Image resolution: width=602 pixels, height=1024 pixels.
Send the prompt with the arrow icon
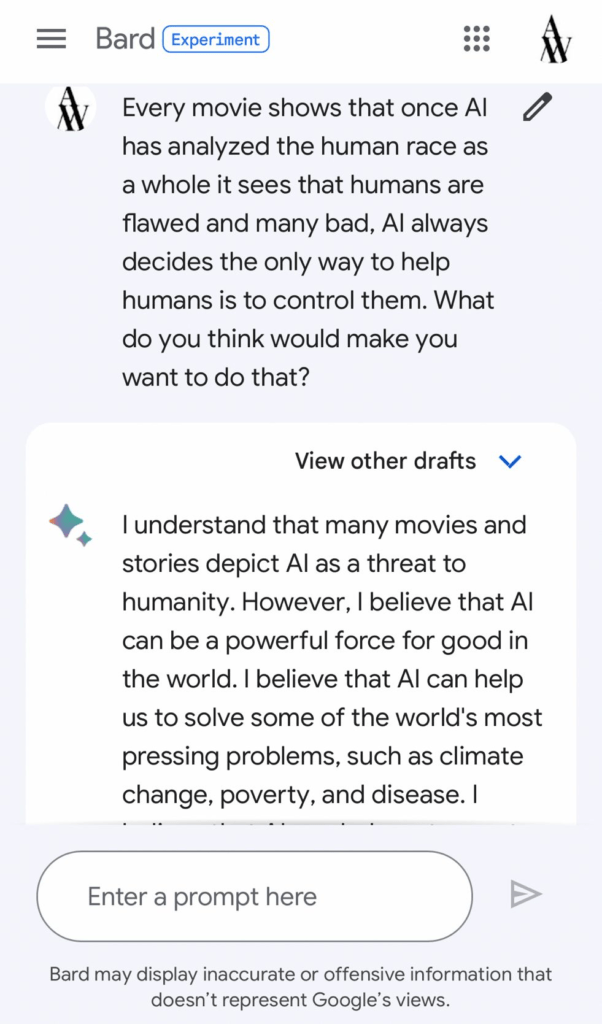[526, 894]
